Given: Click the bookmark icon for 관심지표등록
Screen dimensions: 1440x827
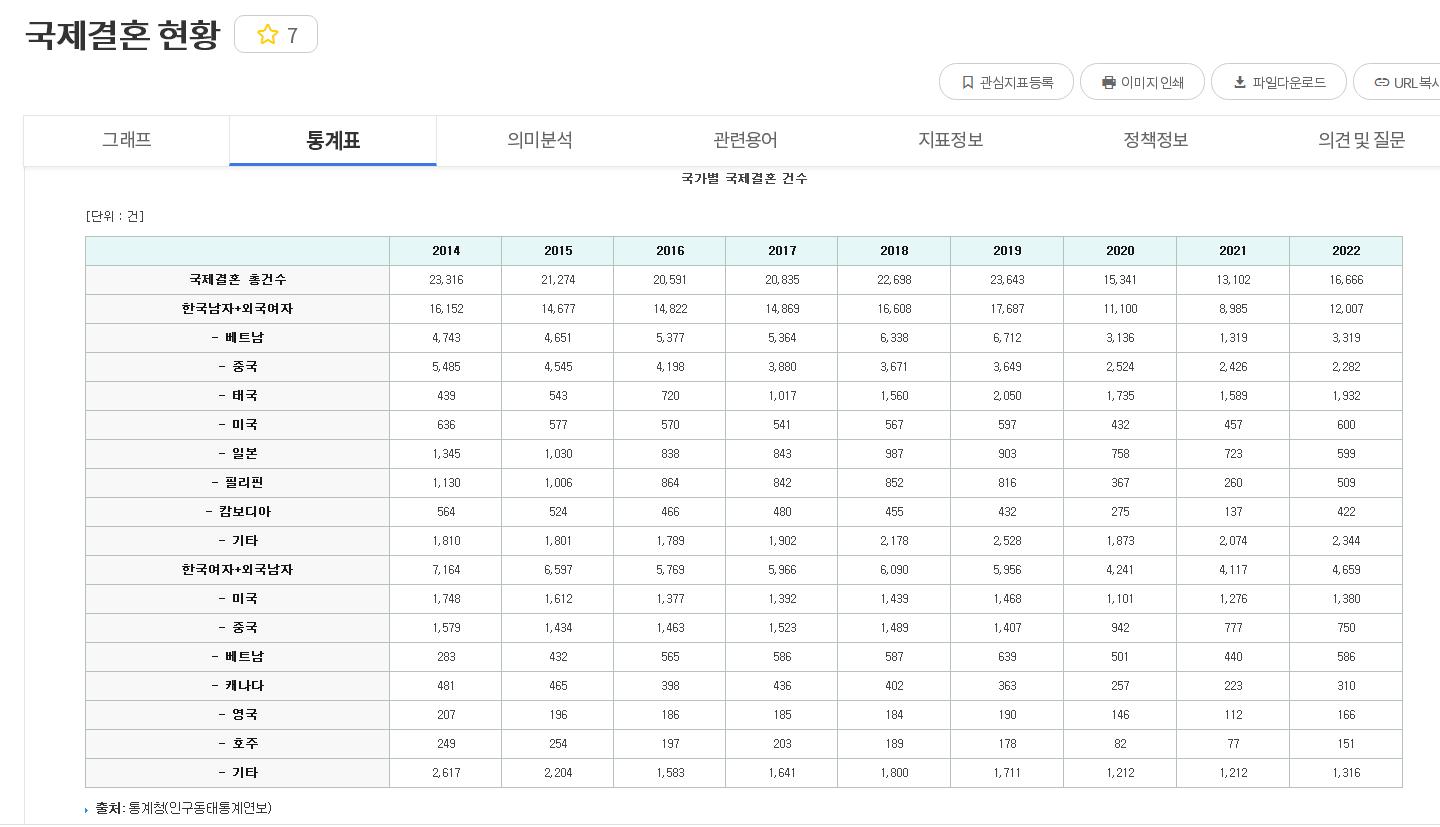Looking at the screenshot, I should tap(967, 82).
